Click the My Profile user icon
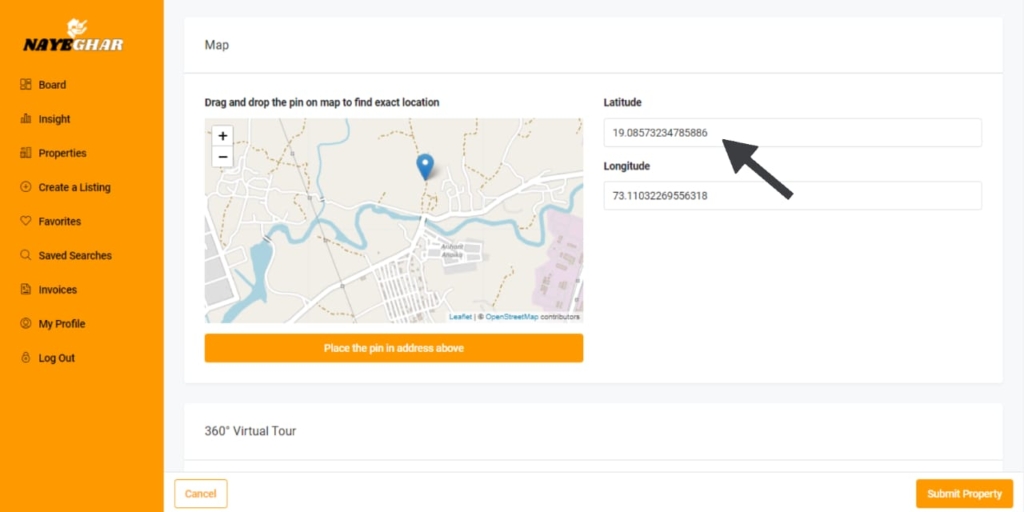 [26, 324]
